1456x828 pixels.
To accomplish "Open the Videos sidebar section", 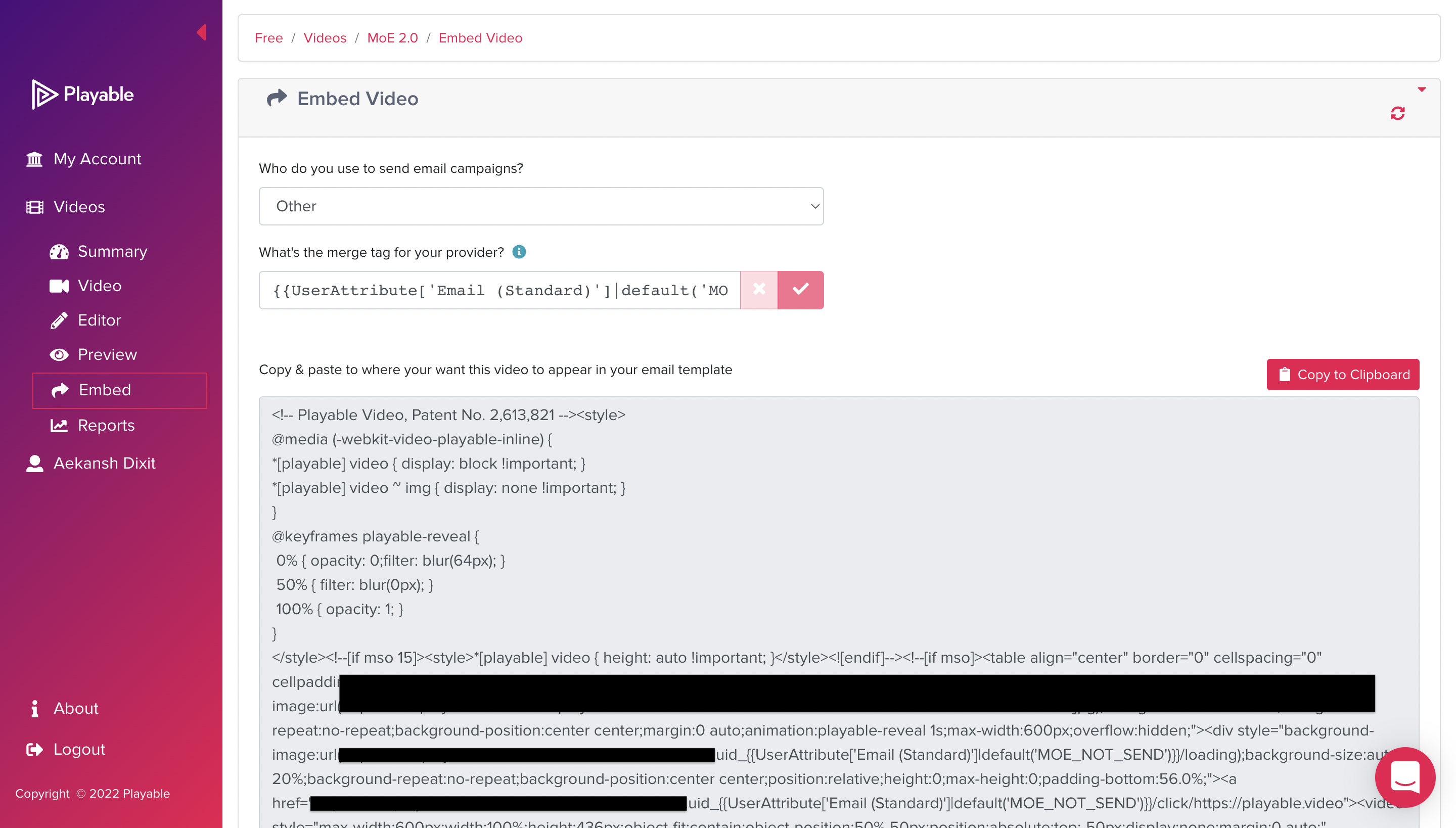I will 79,207.
